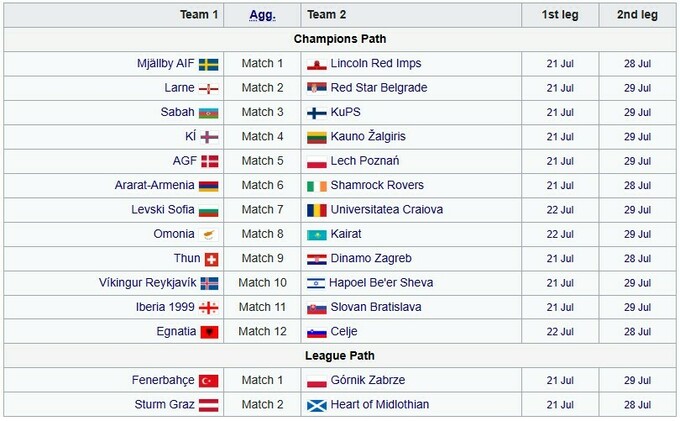Click the Denmark flag next to AGF
The width and height of the screenshot is (680, 421).
(x=210, y=161)
